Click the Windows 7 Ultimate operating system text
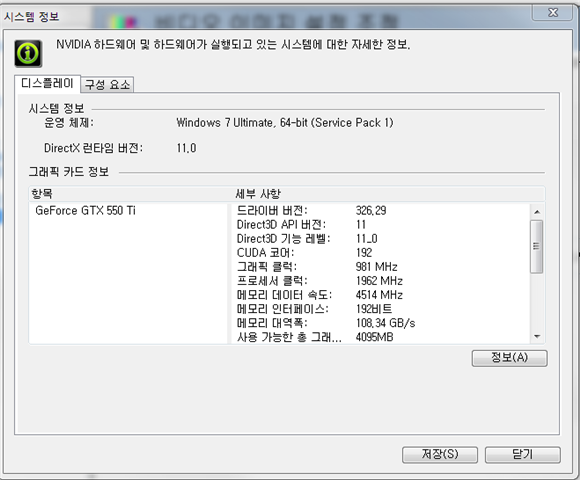This screenshot has width=580, height=480. 284,123
